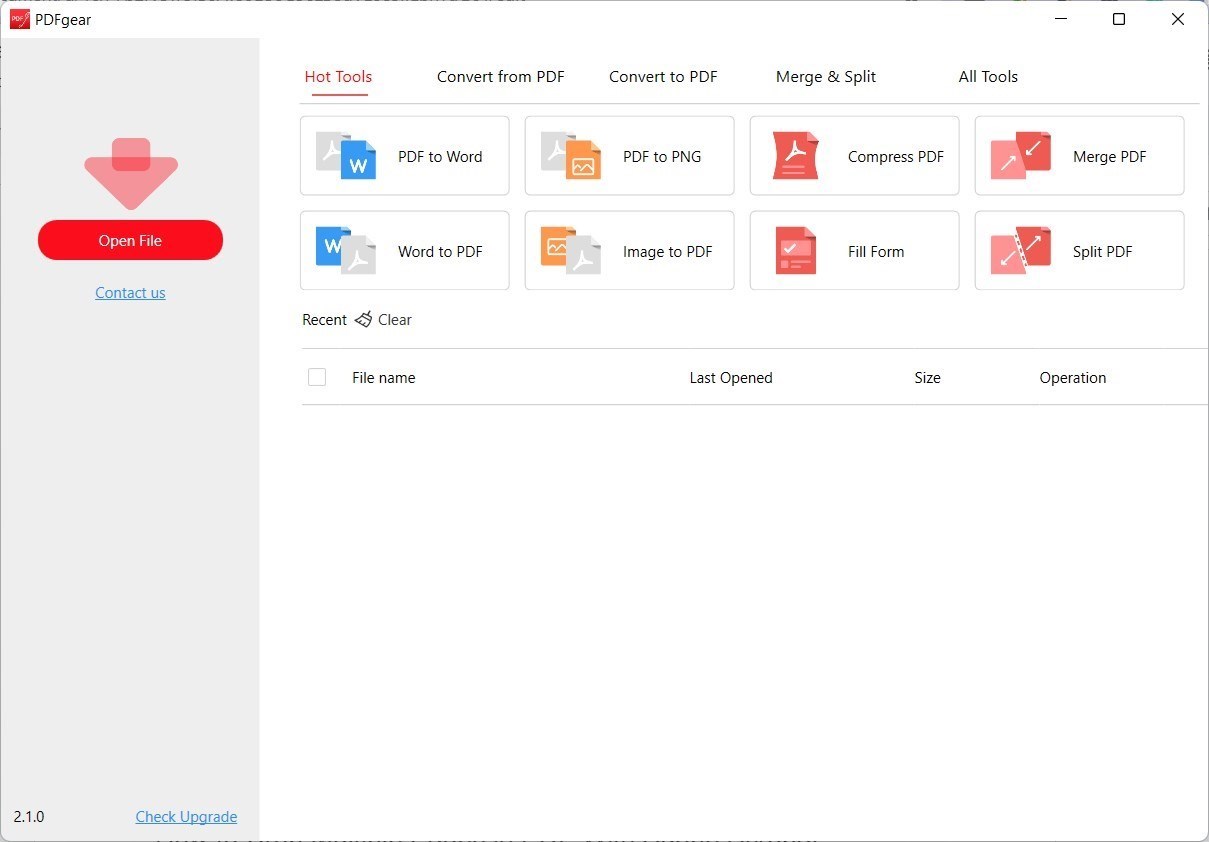
Task: Click the Image to PDF tool icon
Action: (571, 250)
